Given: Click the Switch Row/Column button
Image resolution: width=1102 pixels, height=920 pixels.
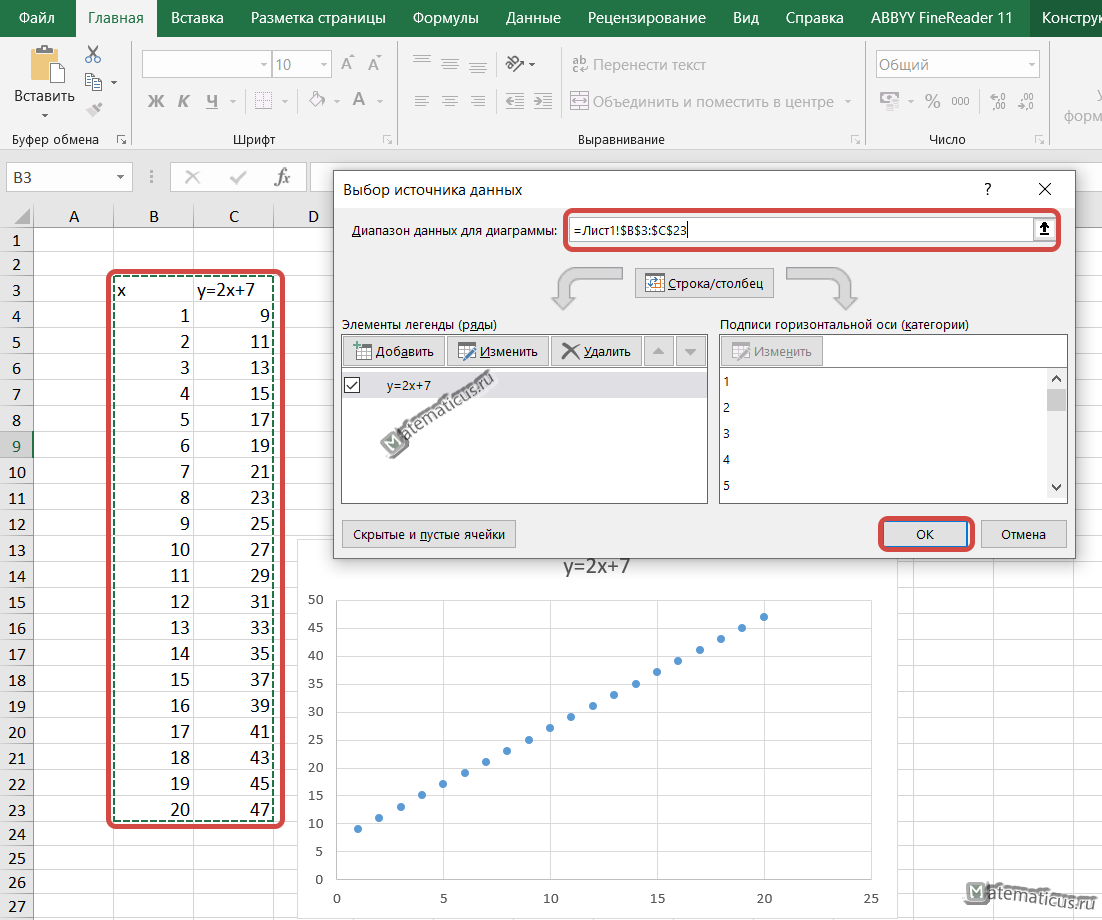Looking at the screenshot, I should point(705,283).
